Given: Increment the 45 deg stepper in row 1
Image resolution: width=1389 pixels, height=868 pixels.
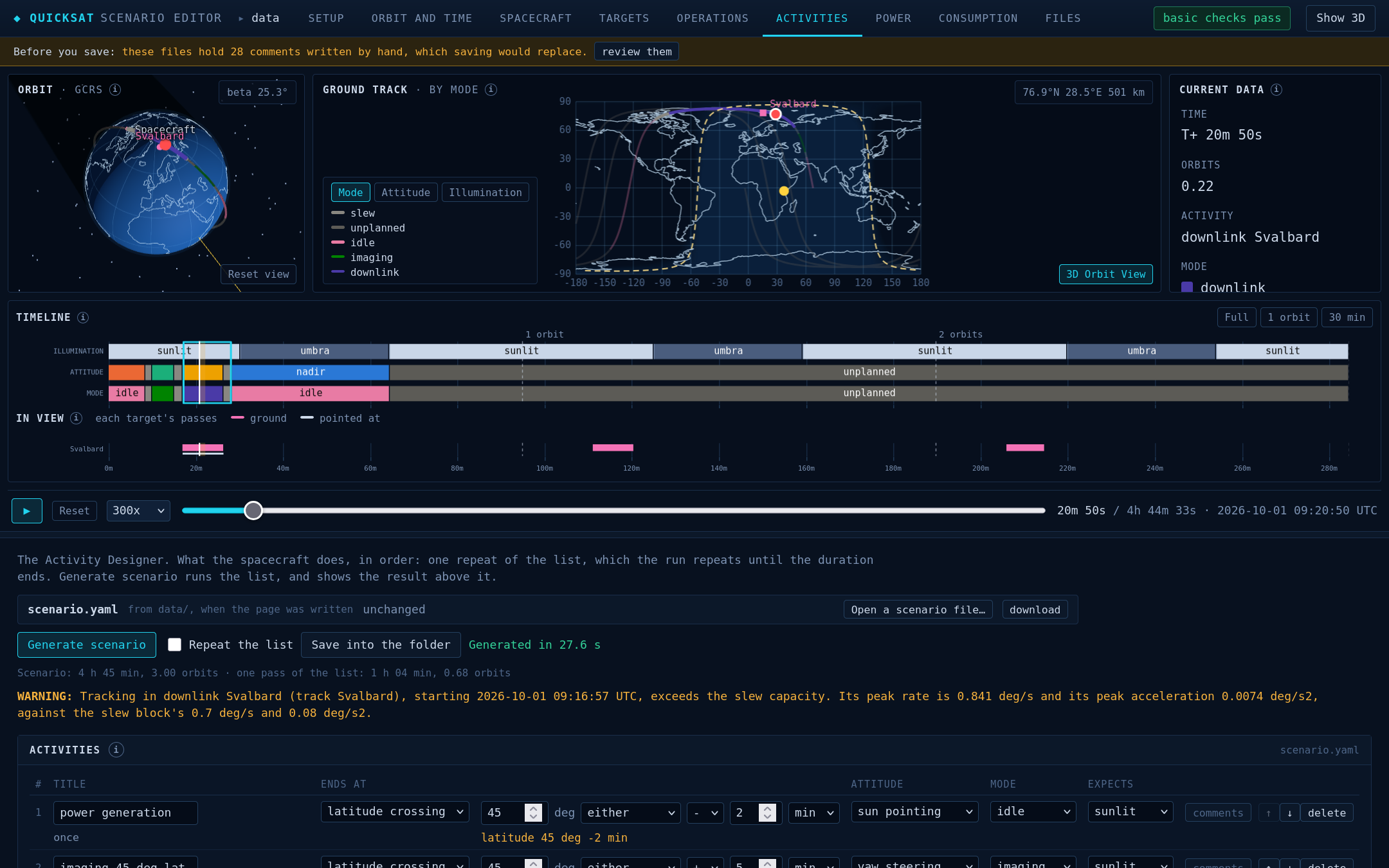Looking at the screenshot, I should pos(533,808).
